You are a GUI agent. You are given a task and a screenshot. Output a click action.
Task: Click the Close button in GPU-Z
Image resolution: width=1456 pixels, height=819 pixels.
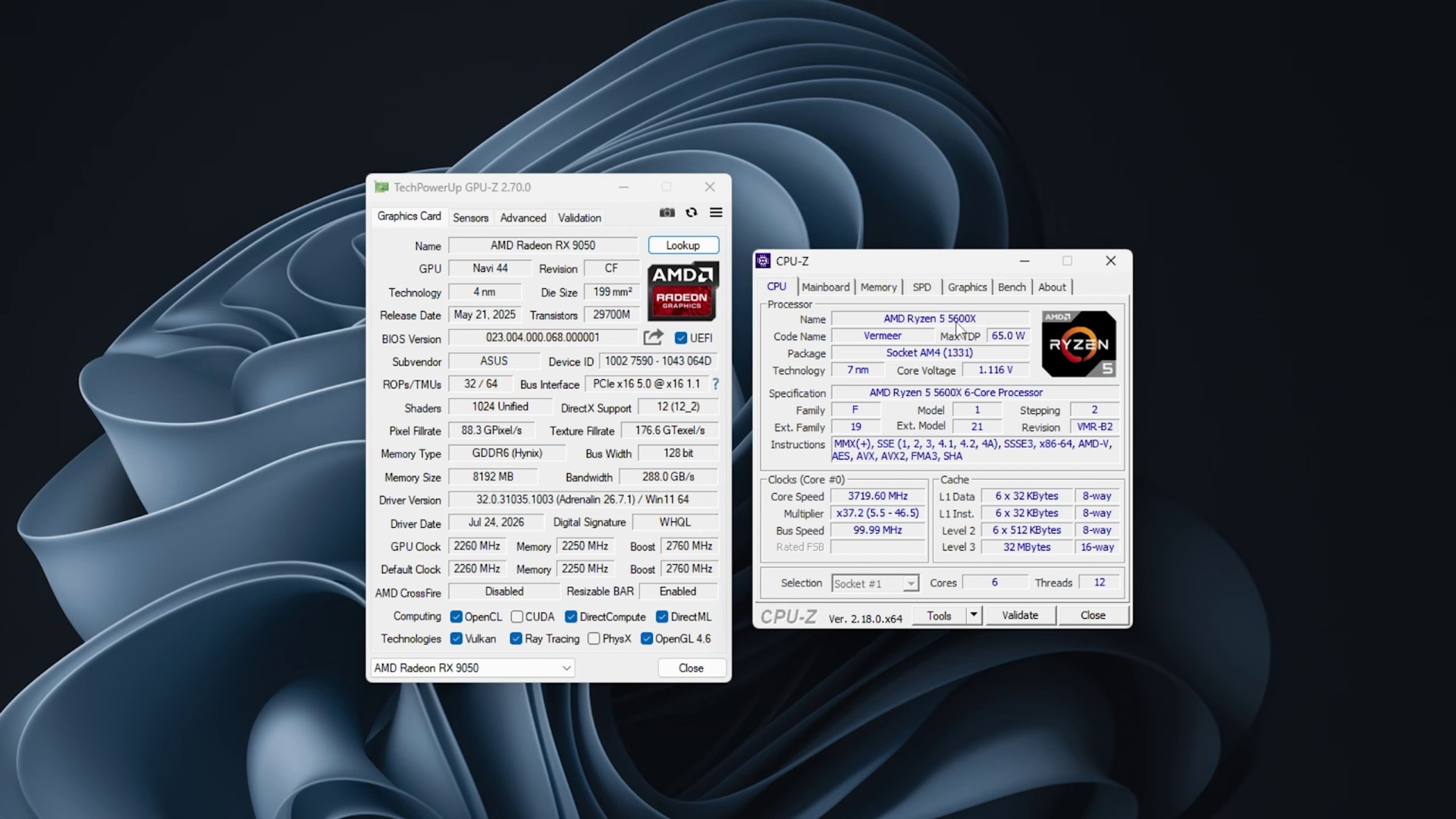691,668
